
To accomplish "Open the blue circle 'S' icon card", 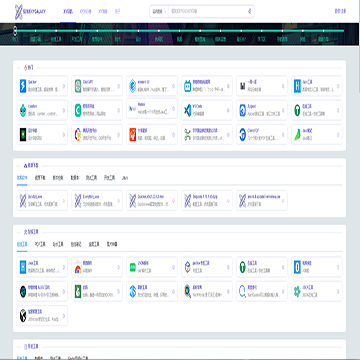I will (x=152, y=291).
